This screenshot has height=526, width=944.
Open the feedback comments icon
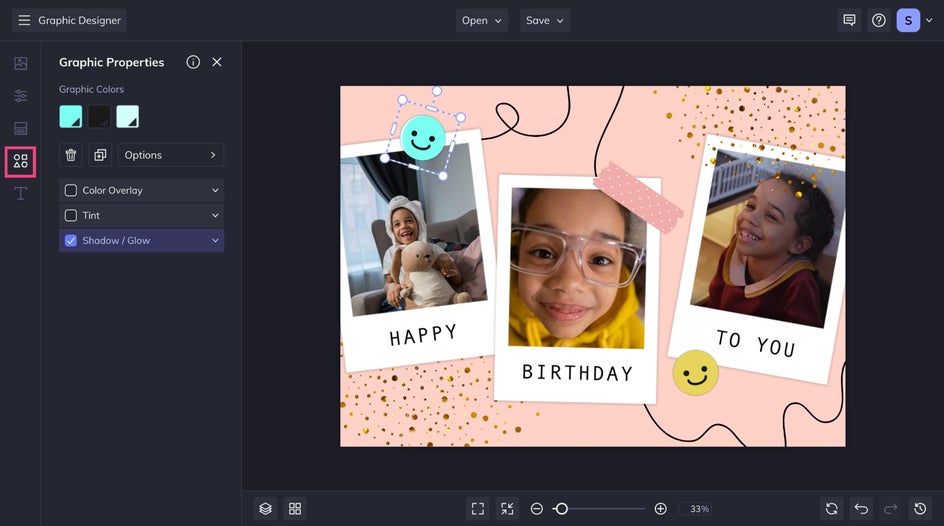(x=849, y=20)
